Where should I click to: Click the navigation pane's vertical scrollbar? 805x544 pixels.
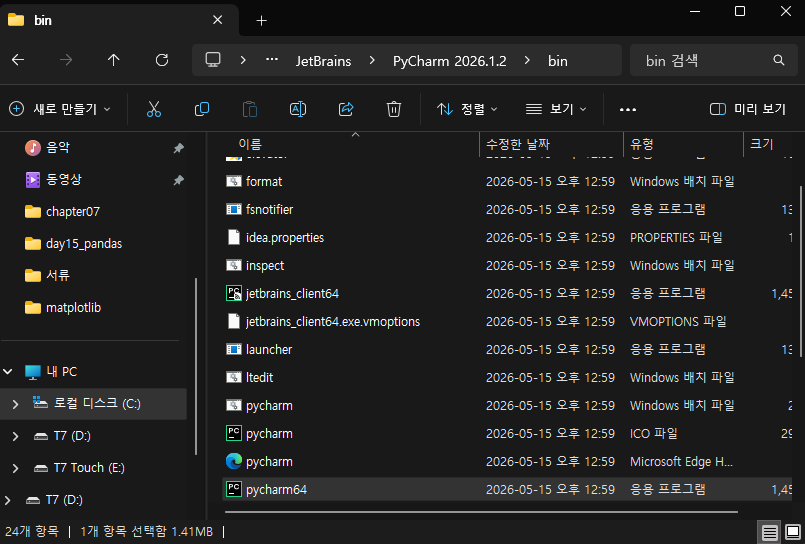(x=196, y=366)
